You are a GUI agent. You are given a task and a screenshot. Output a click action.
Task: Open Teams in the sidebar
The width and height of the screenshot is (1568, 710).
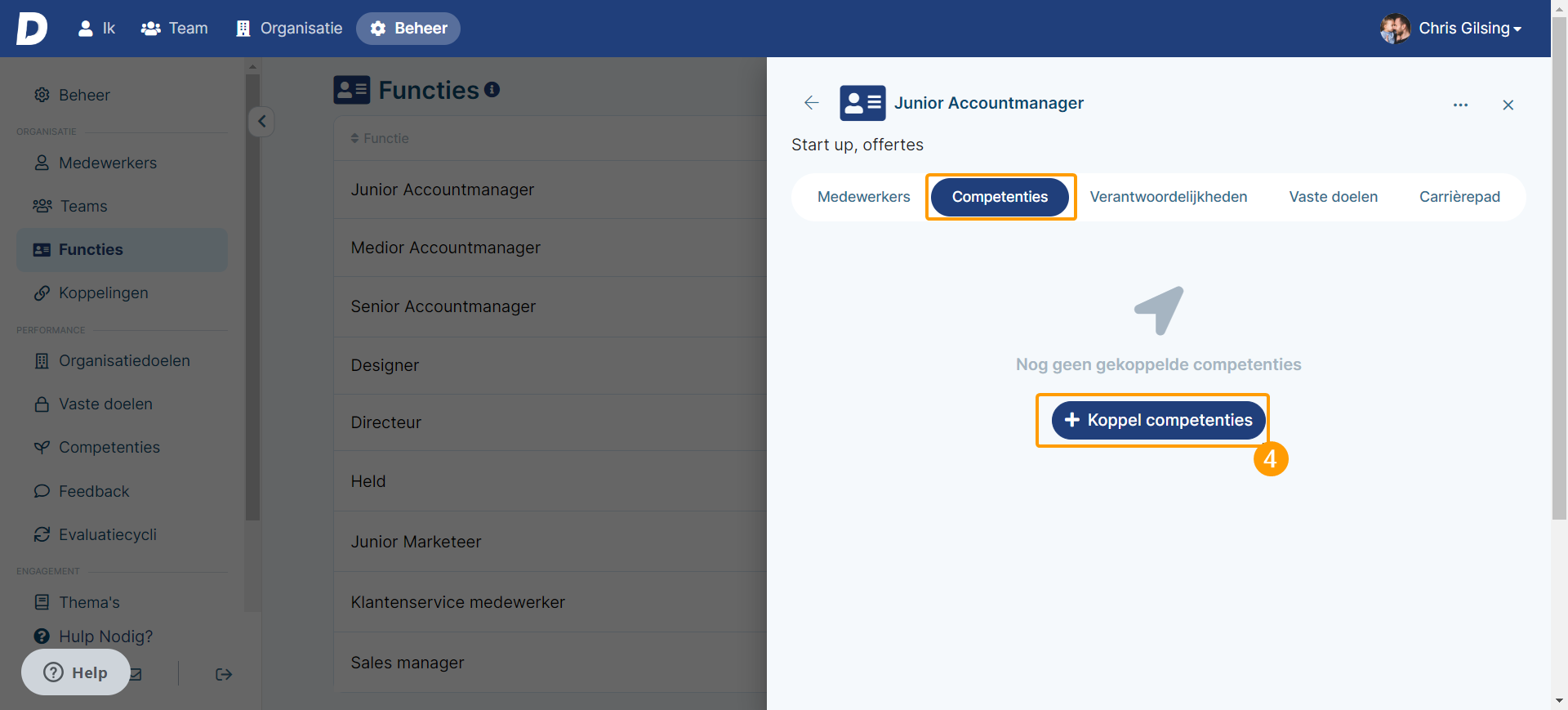(83, 206)
